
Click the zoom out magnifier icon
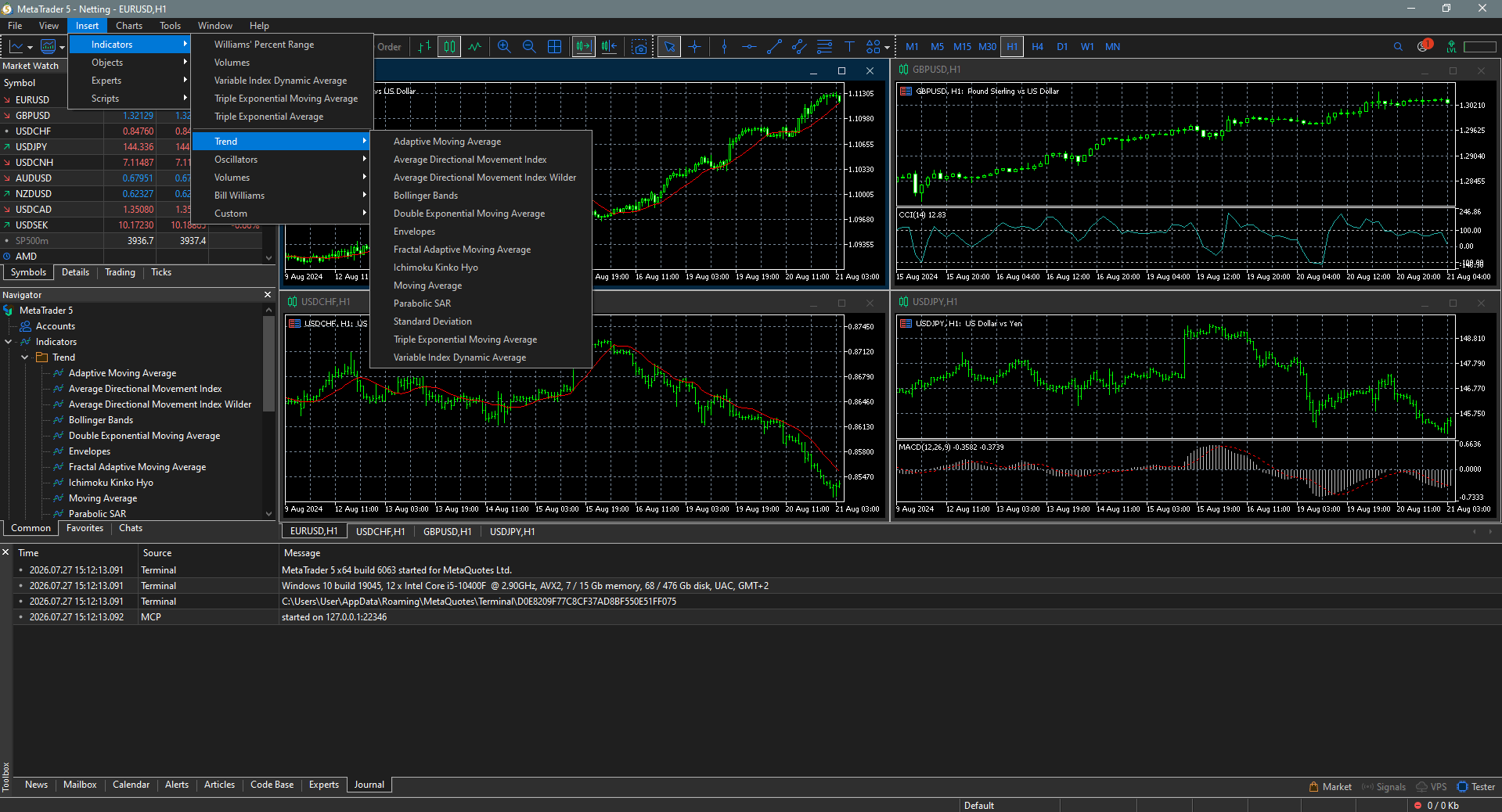pos(529,47)
